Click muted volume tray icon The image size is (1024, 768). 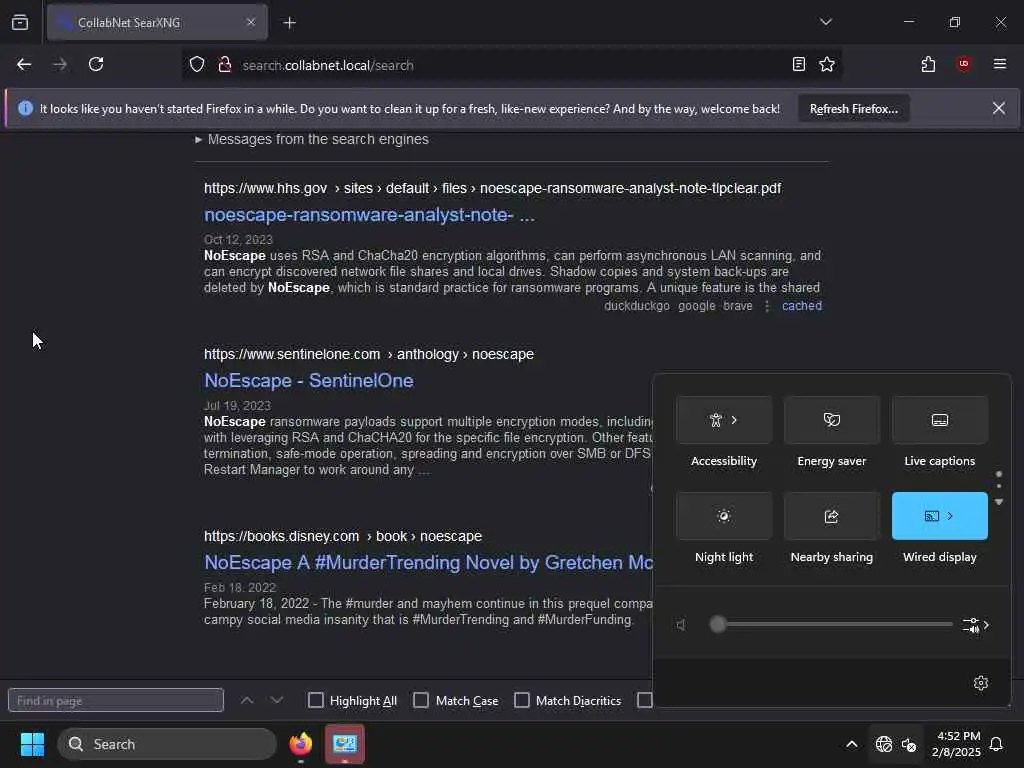tap(909, 744)
